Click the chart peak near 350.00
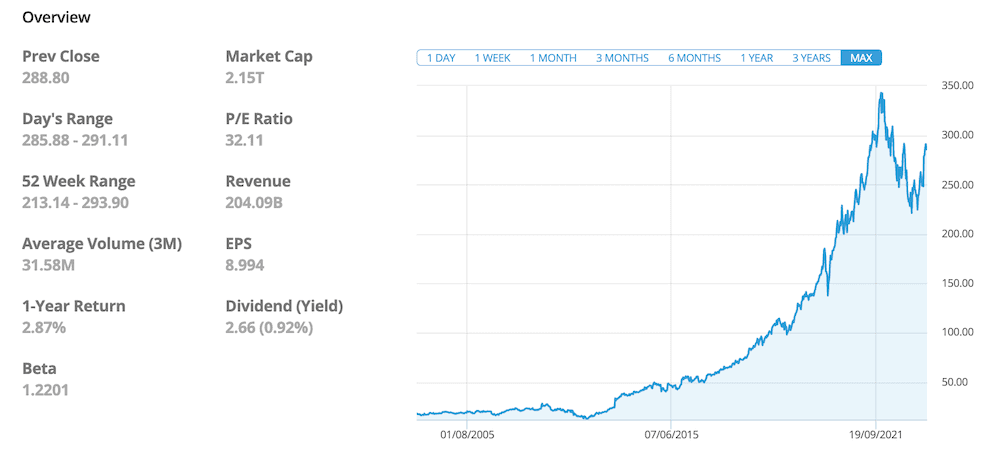Viewport: 1000px width, 456px height. pyautogui.click(x=880, y=93)
